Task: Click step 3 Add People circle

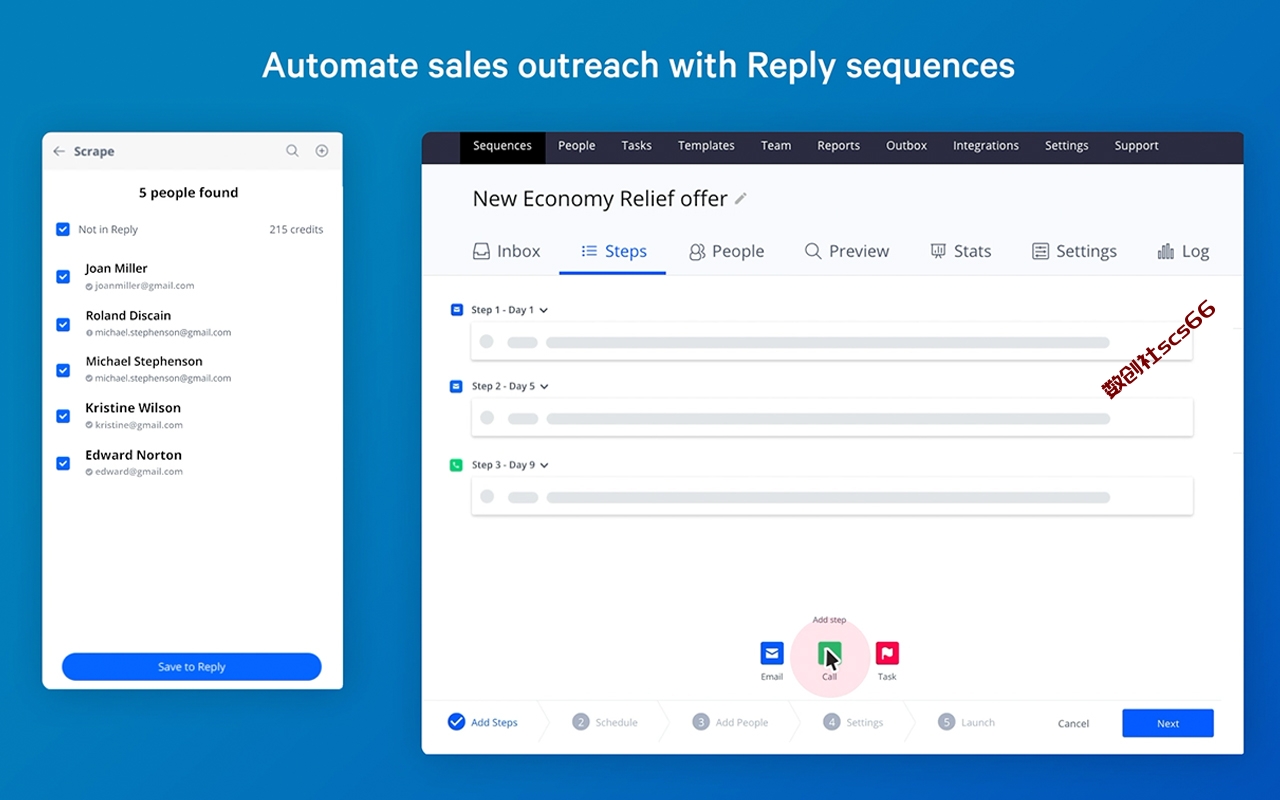Action: [x=701, y=722]
